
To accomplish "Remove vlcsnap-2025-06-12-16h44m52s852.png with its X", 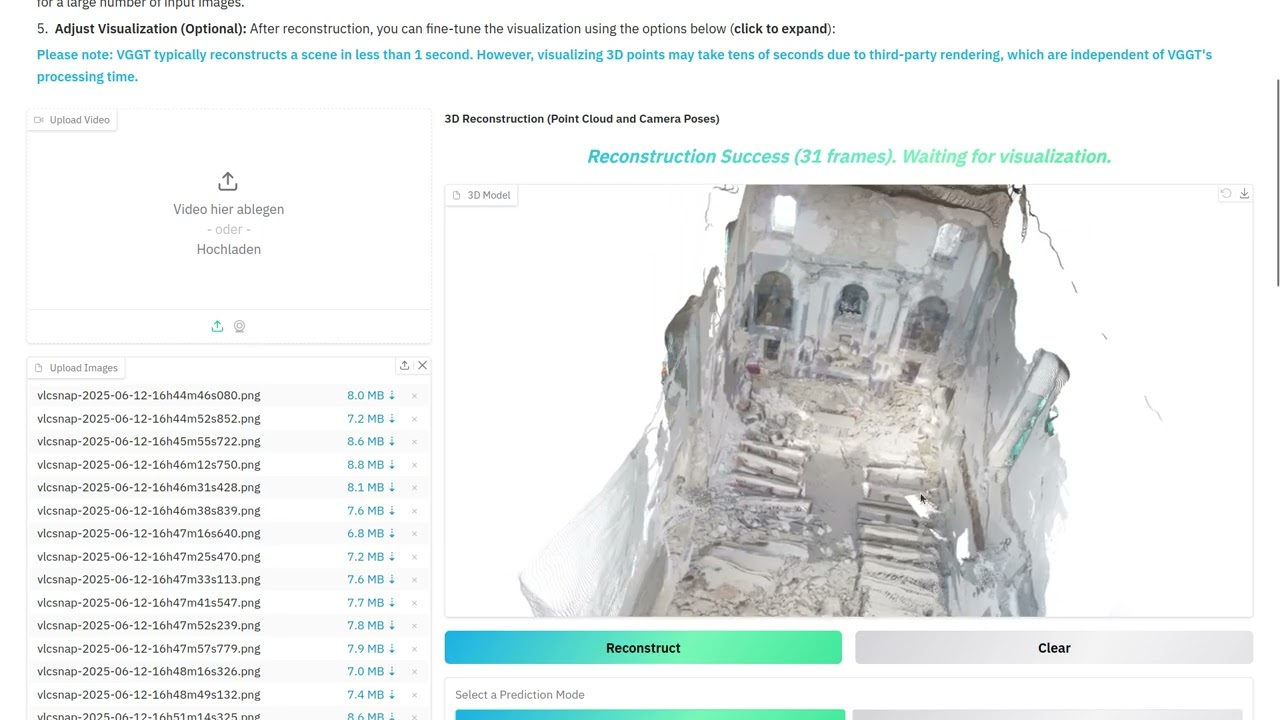I will point(414,419).
